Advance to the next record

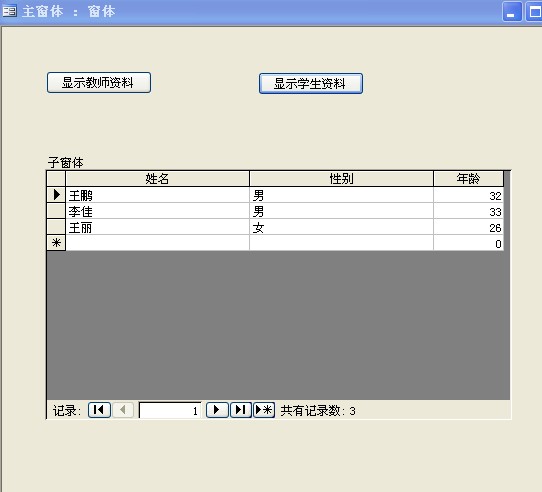(217, 410)
